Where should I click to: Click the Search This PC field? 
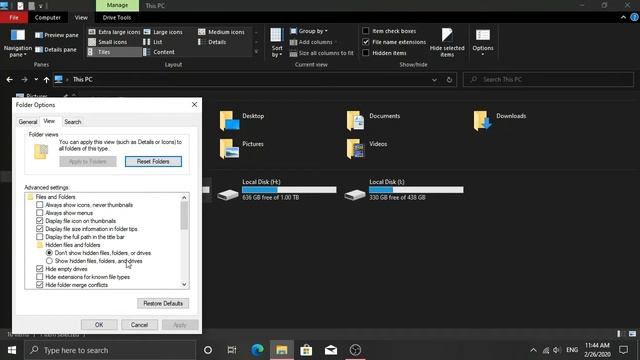coord(548,80)
